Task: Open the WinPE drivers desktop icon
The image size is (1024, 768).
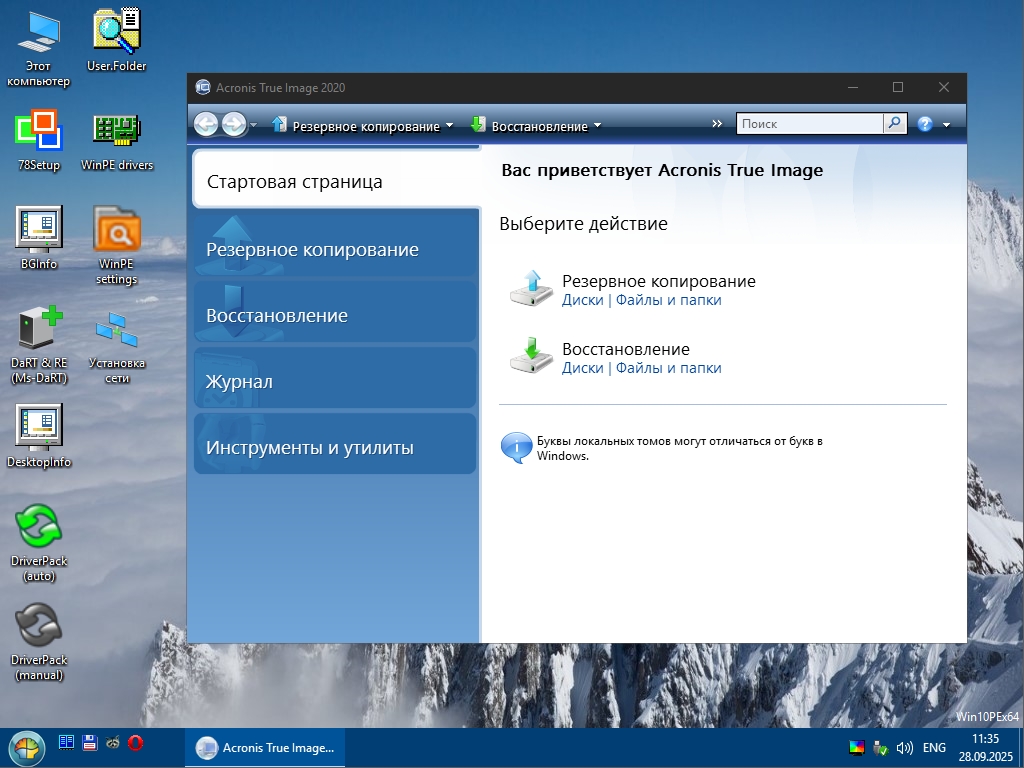Action: pyautogui.click(x=117, y=132)
